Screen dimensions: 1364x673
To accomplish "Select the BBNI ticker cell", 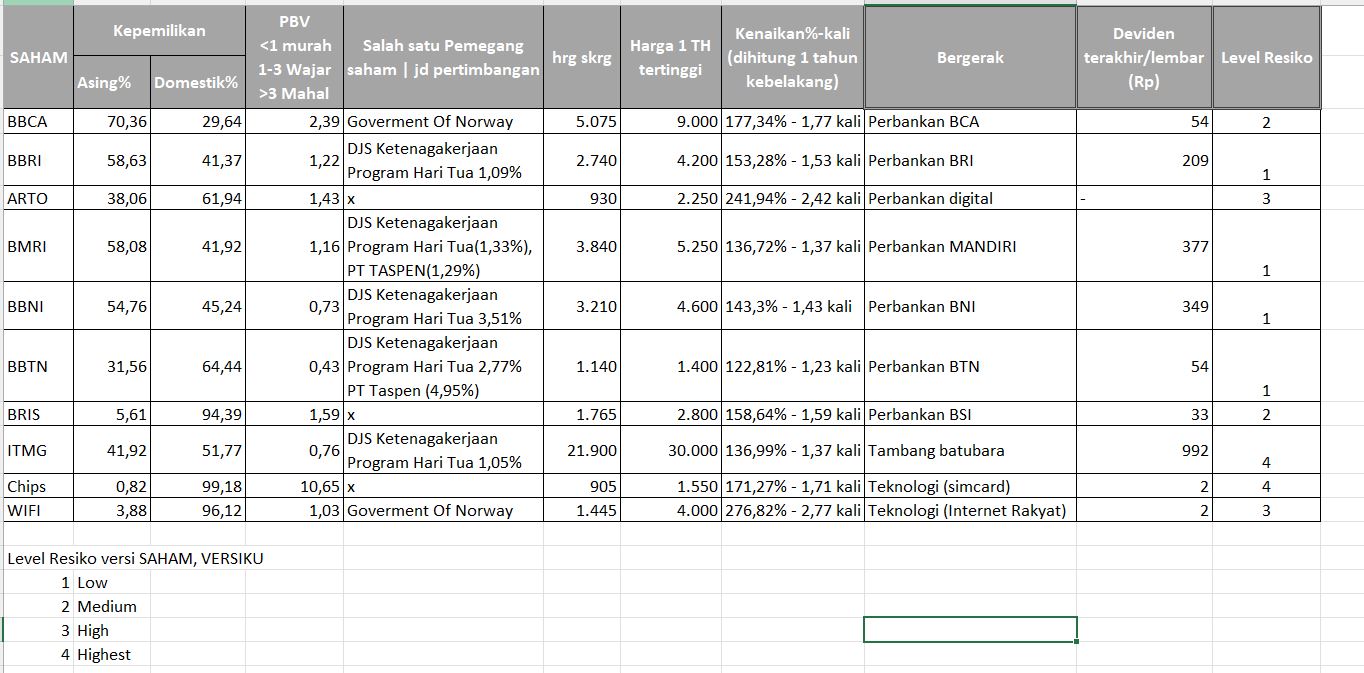I will (38, 306).
